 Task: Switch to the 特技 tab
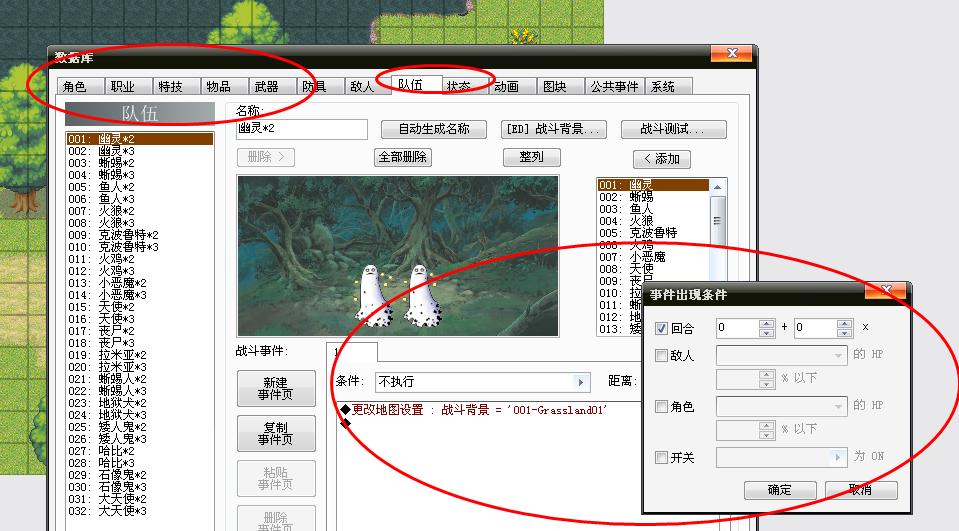(176, 86)
